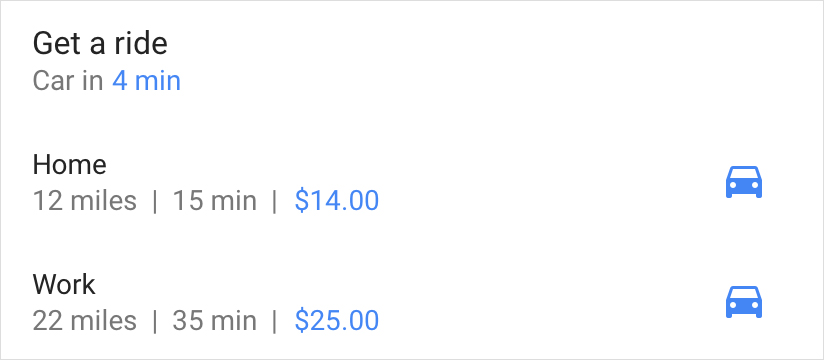The width and height of the screenshot is (824, 360).
Task: Click the 15 min duration for Home
Action: pos(214,201)
